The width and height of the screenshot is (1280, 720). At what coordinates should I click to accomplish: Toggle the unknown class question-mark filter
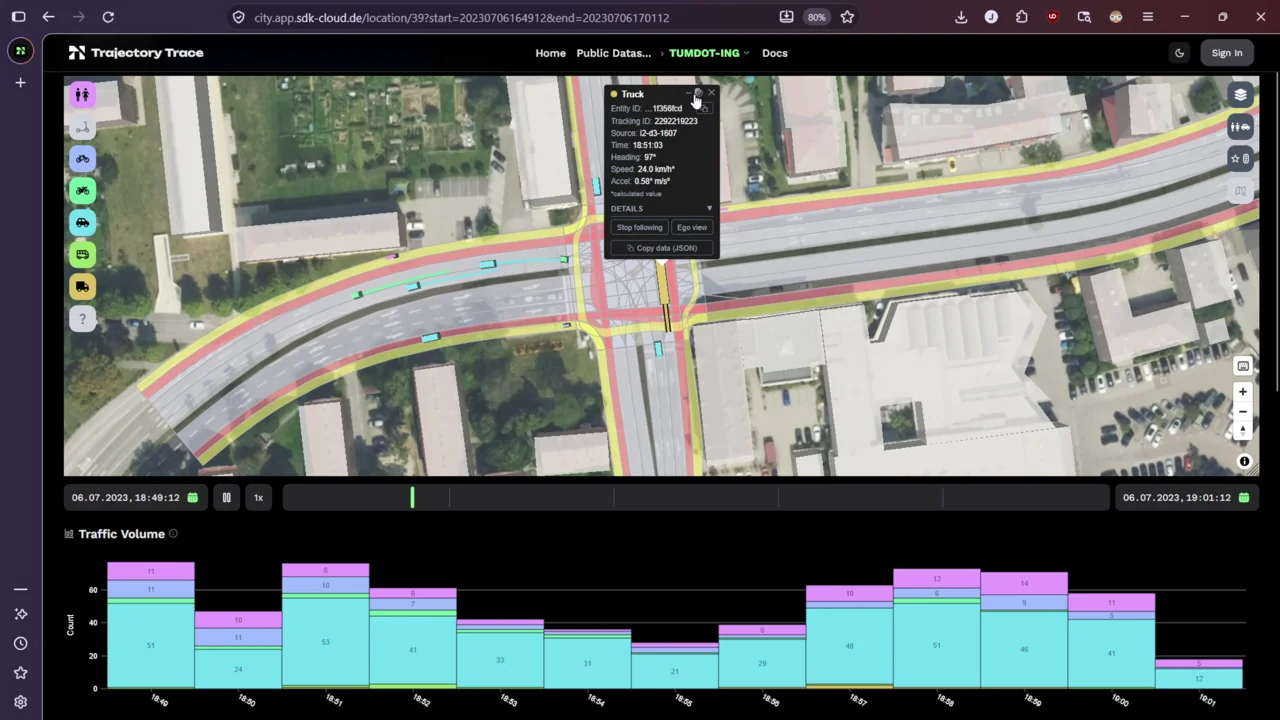tap(82, 319)
